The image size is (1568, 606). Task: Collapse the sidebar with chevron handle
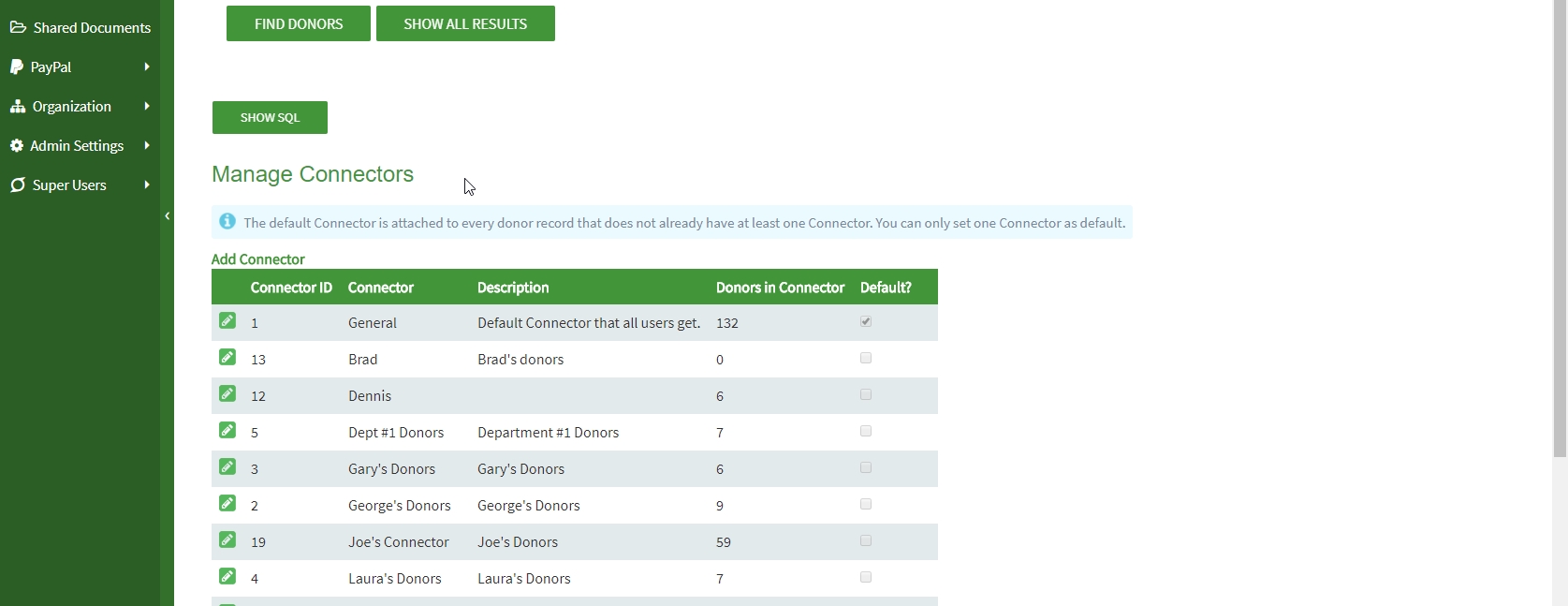click(x=168, y=216)
